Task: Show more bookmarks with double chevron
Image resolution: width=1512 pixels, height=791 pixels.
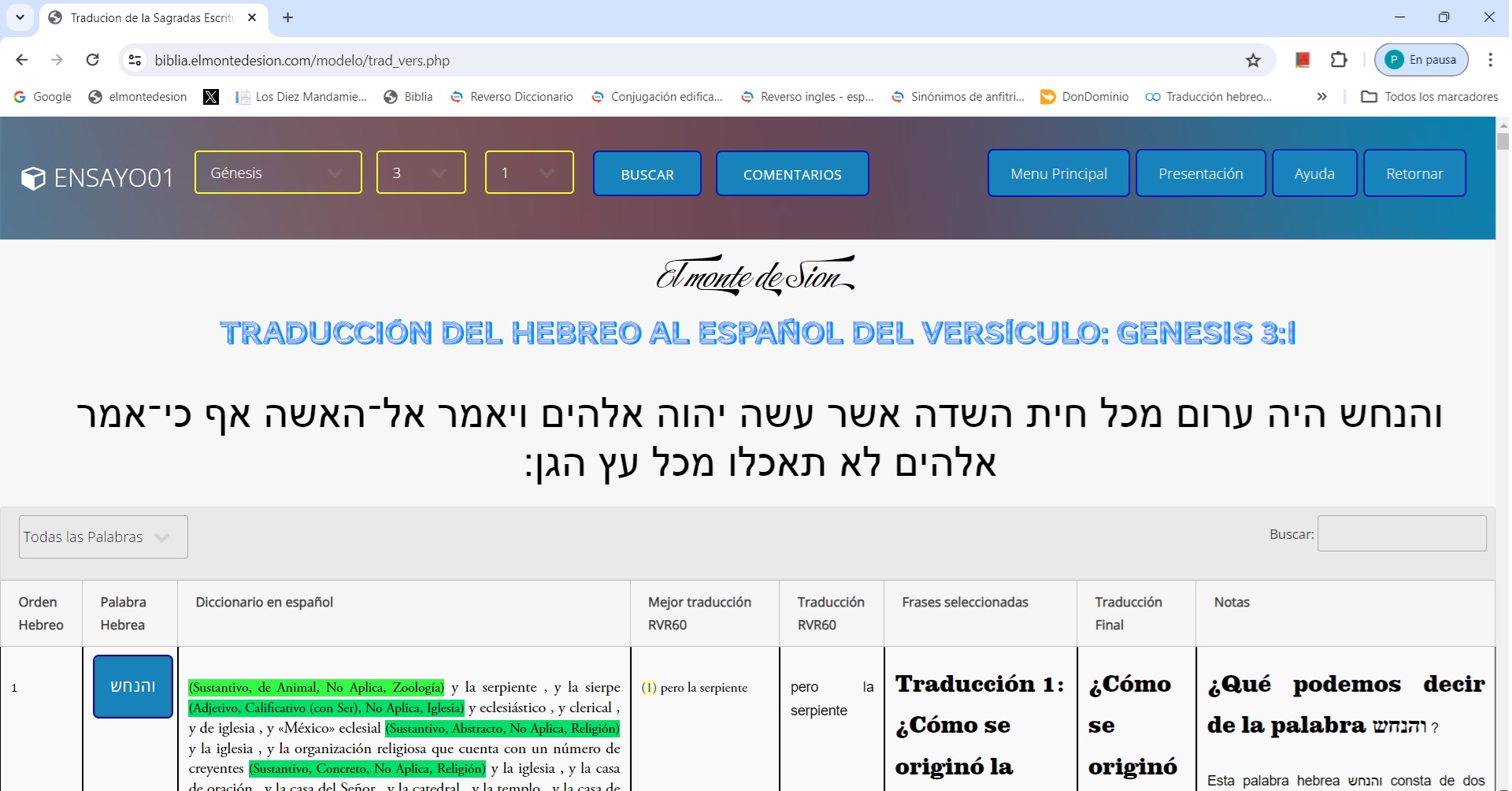Action: [1321, 97]
